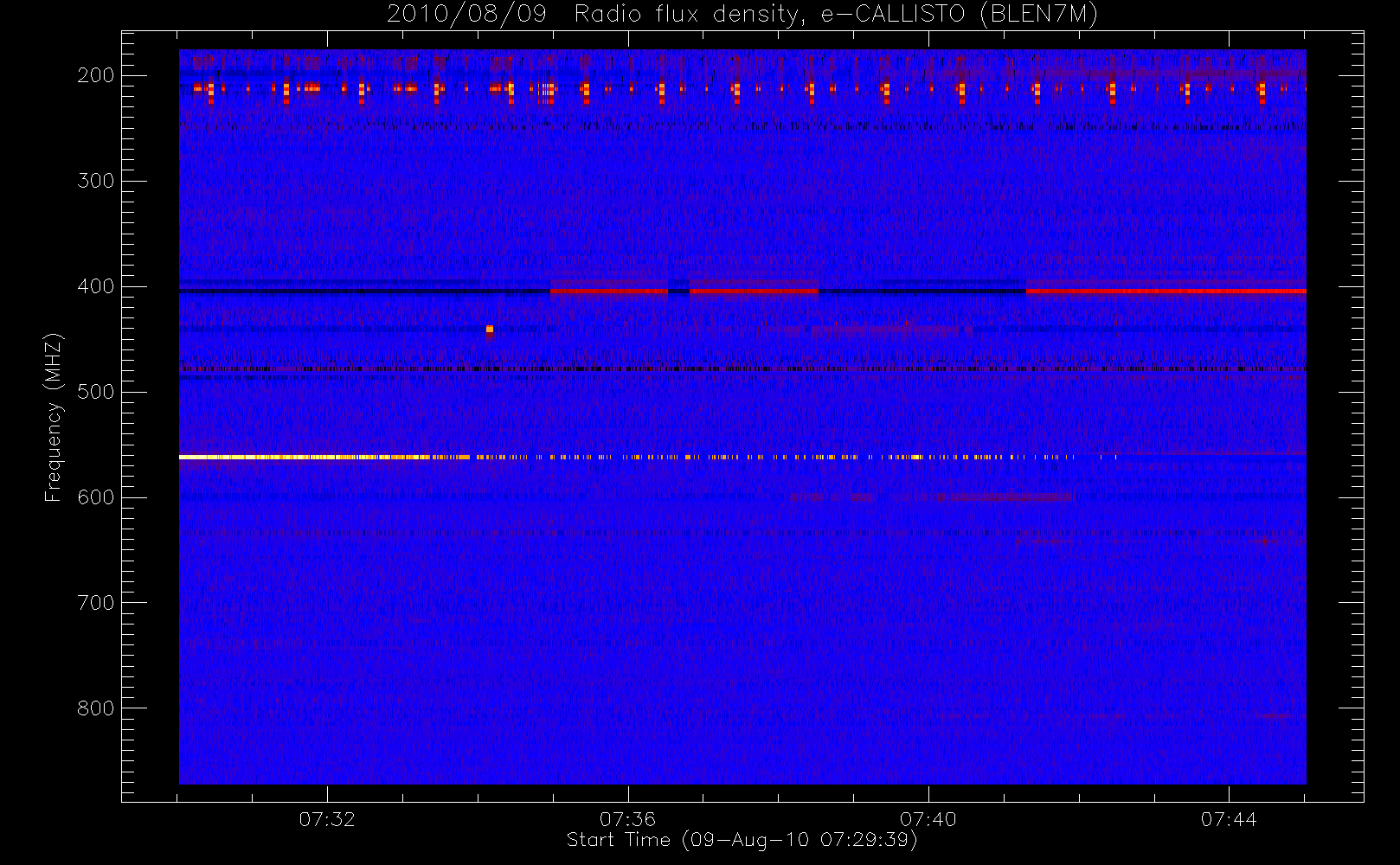The image size is (1400, 865).
Task: Click the 800 frequency axis label
Action: point(95,708)
